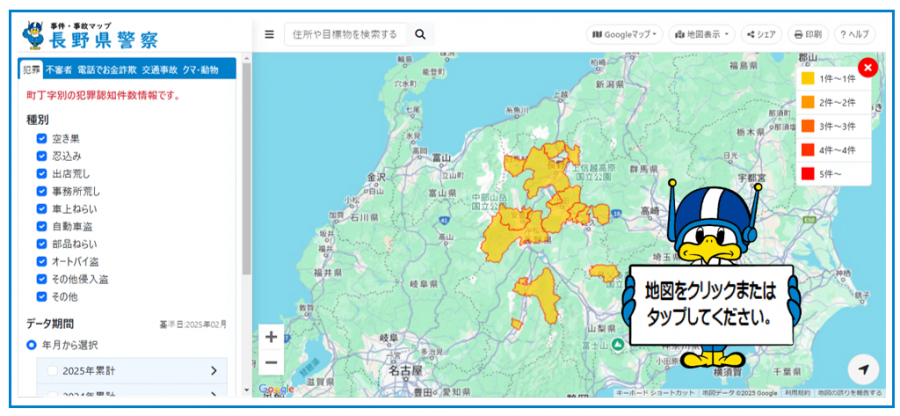Open the Googleマップ dropdown
The image size is (900, 416).
(x=624, y=34)
